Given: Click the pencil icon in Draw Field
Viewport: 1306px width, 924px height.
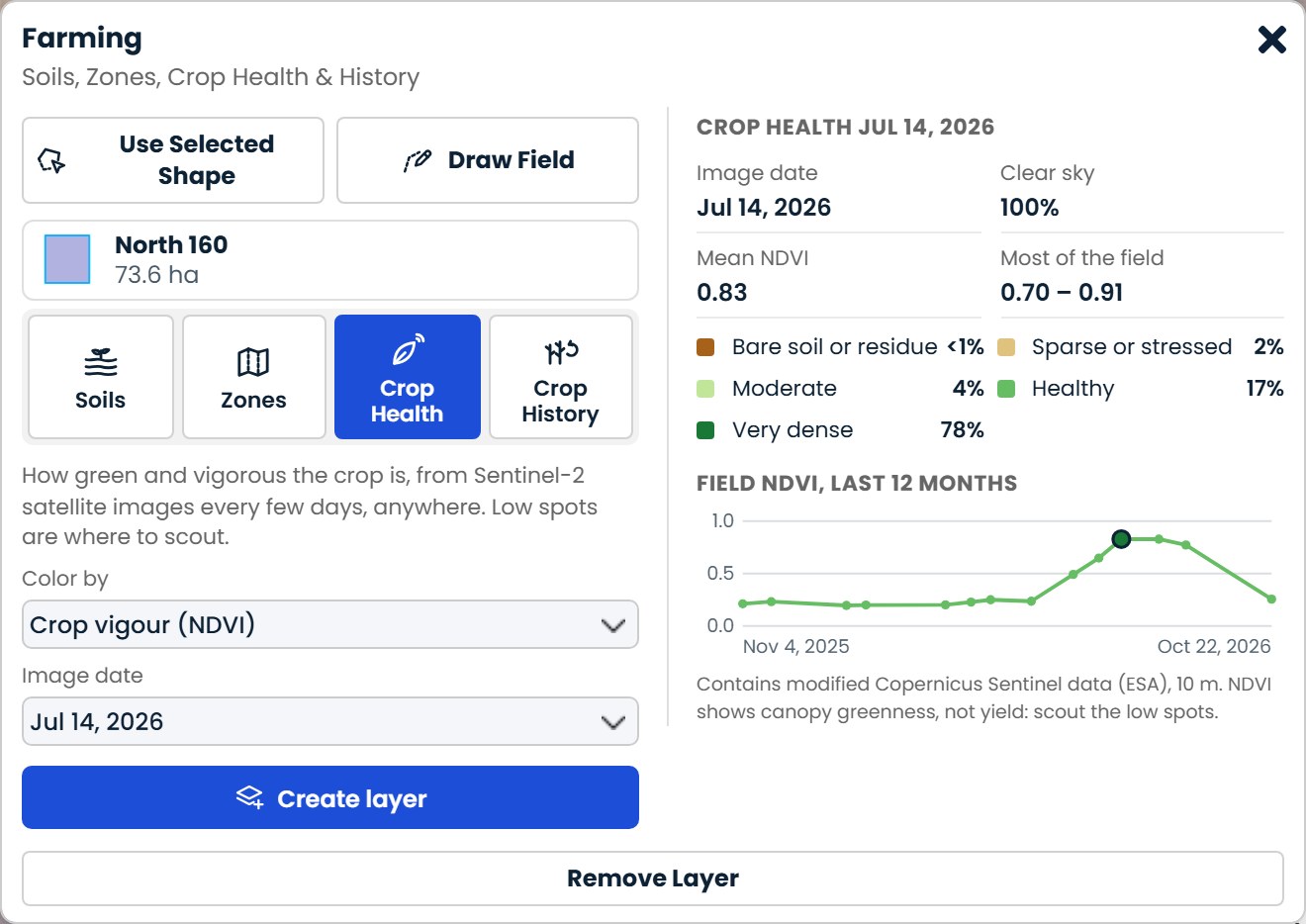Looking at the screenshot, I should (418, 160).
